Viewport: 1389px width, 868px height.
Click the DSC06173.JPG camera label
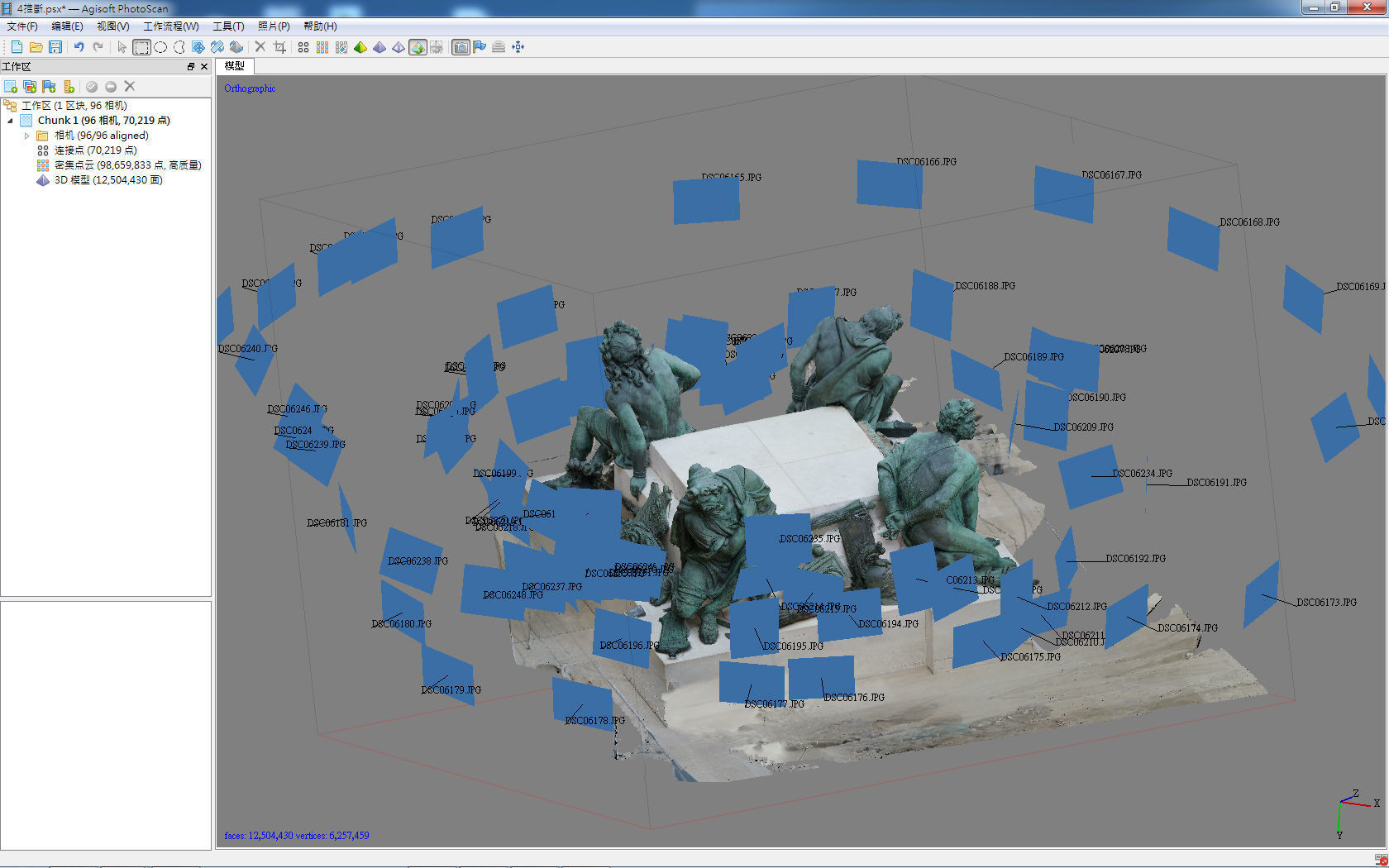[x=1326, y=603]
